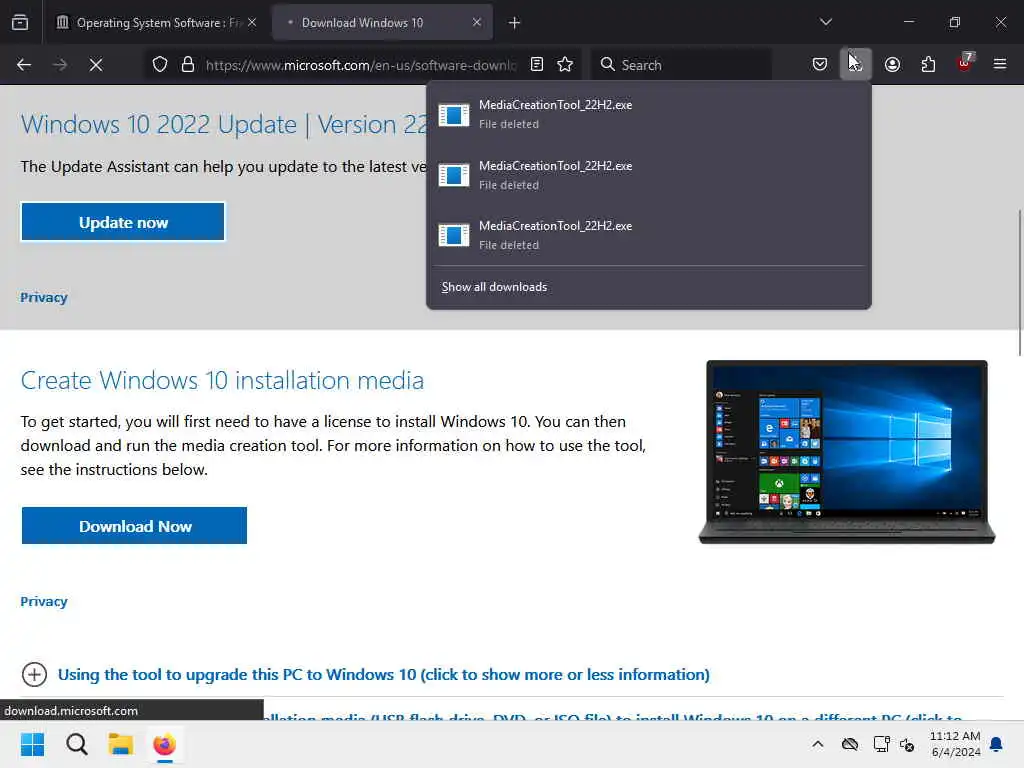Open the clock showing 11:12 AM
Viewport: 1024px width, 768px height.
(x=955, y=744)
